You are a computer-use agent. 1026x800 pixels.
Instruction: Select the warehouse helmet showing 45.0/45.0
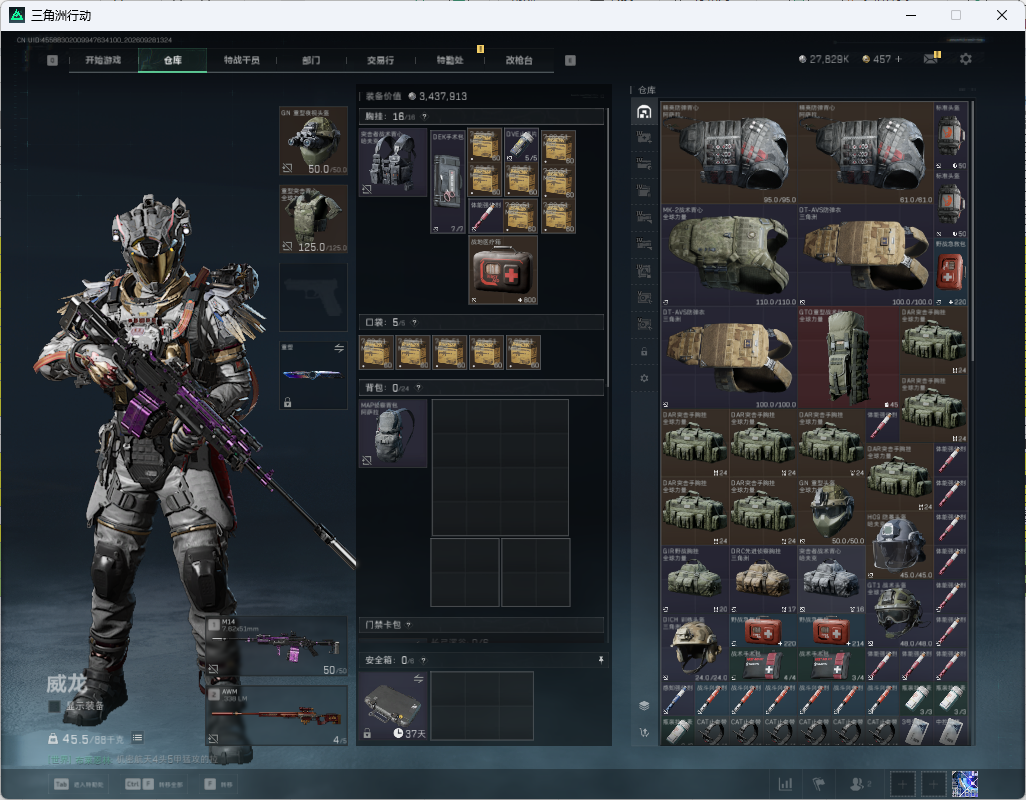(x=900, y=546)
